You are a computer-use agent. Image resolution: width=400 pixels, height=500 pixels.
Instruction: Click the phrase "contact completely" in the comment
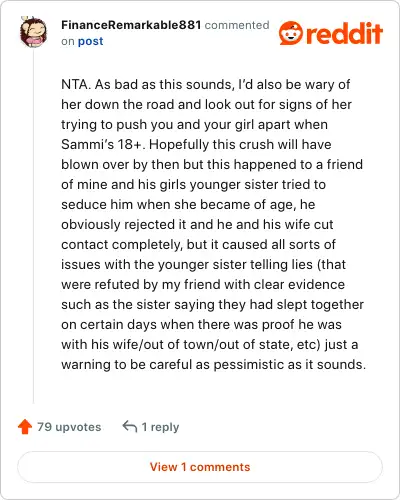point(122,245)
